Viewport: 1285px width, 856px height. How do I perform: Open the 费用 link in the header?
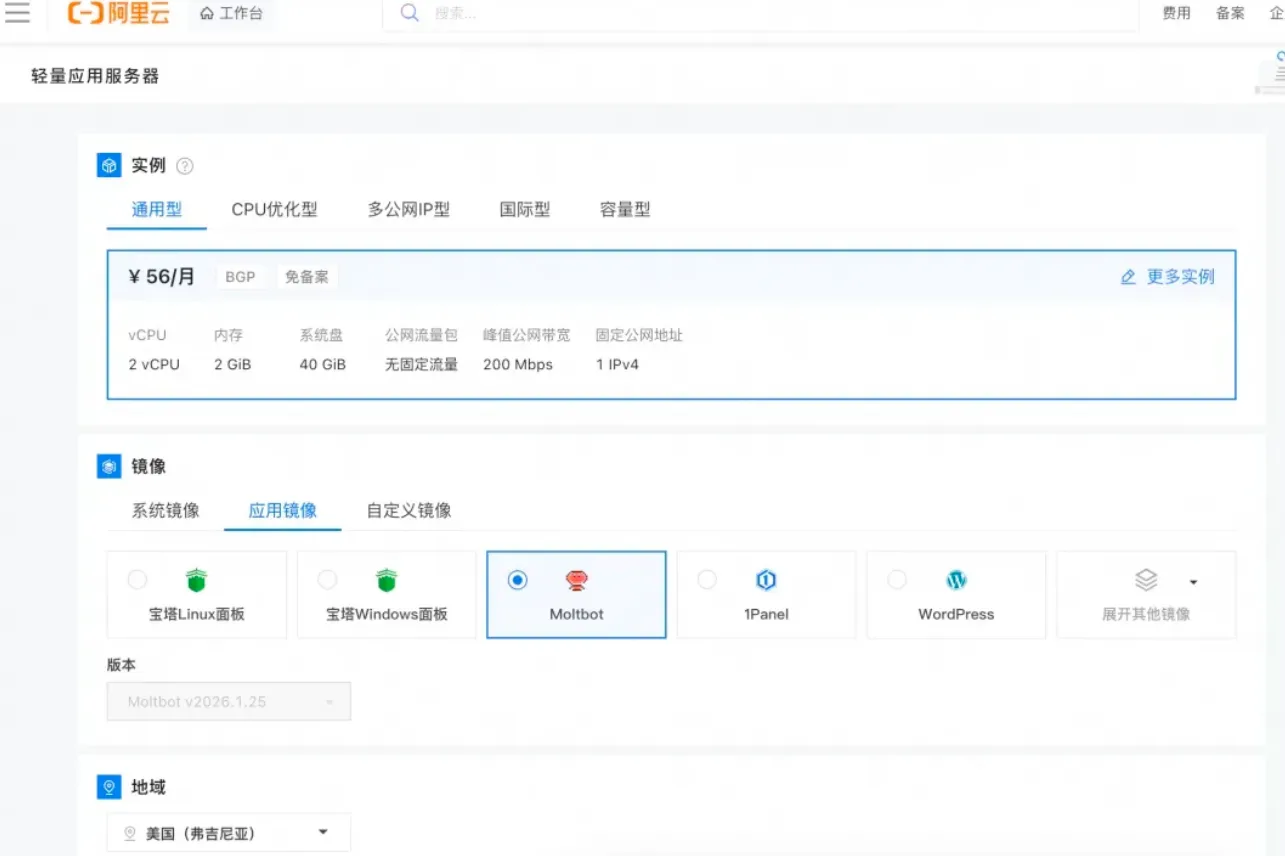click(x=1177, y=14)
